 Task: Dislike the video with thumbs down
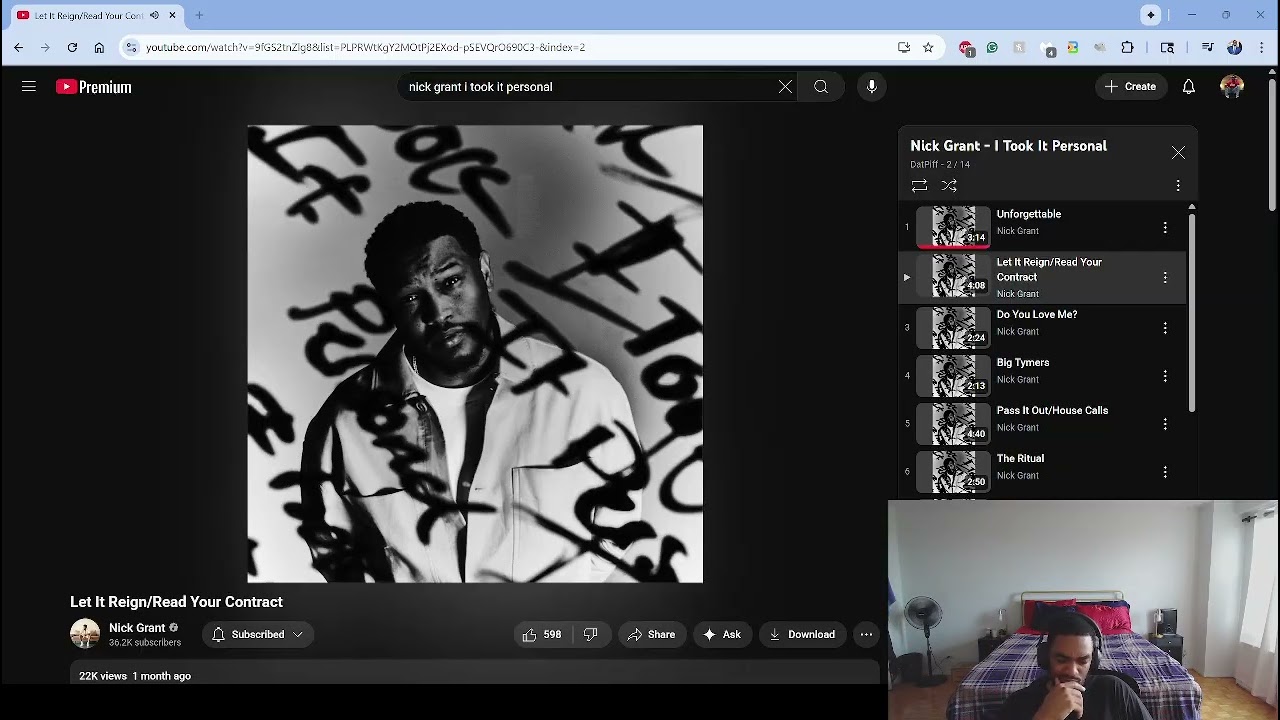point(591,634)
